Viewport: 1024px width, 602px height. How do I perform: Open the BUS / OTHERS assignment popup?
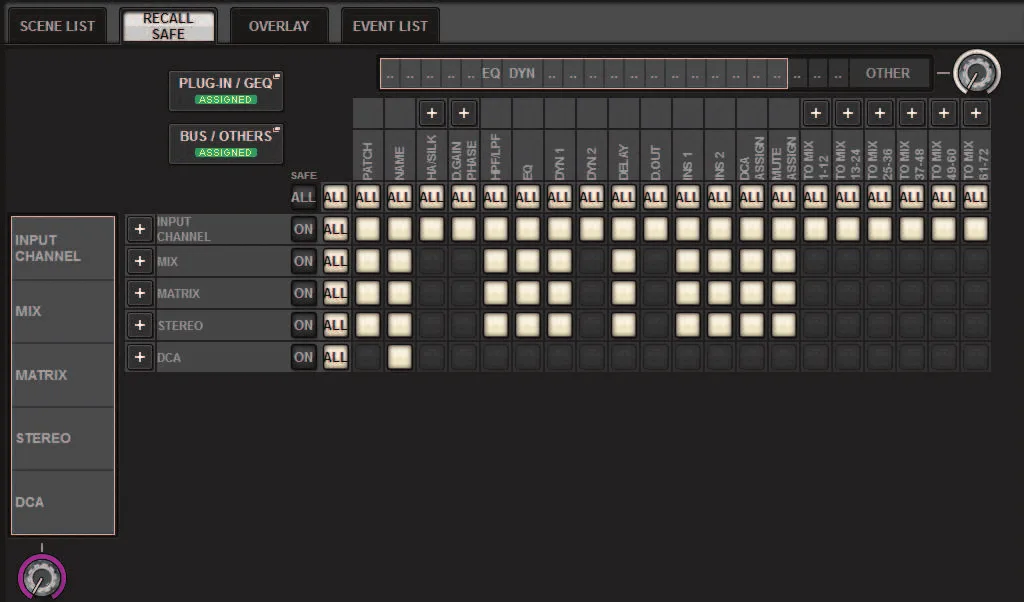(226, 143)
